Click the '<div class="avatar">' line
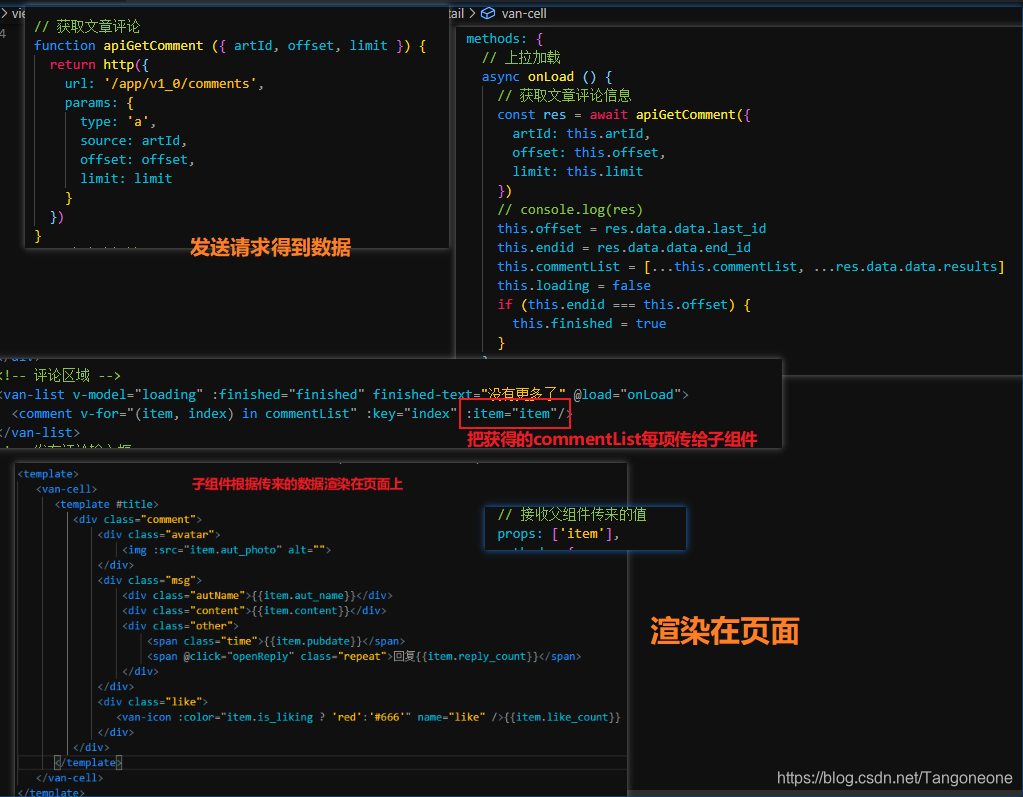The image size is (1023, 797). coord(159,534)
